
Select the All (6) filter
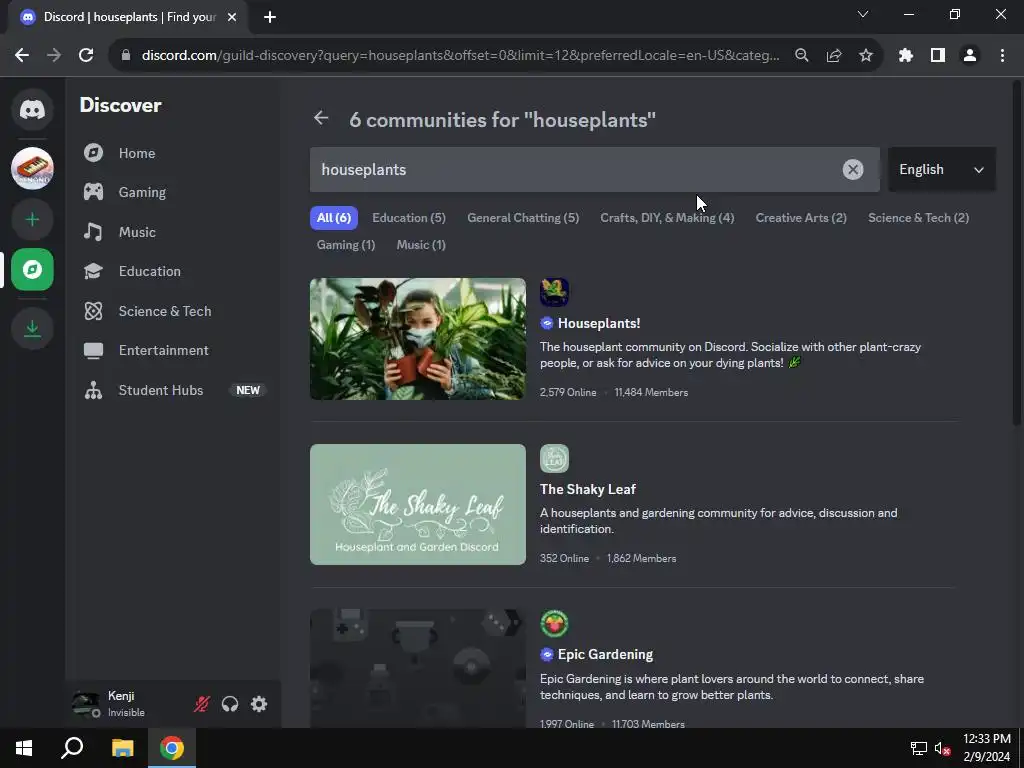tap(334, 217)
